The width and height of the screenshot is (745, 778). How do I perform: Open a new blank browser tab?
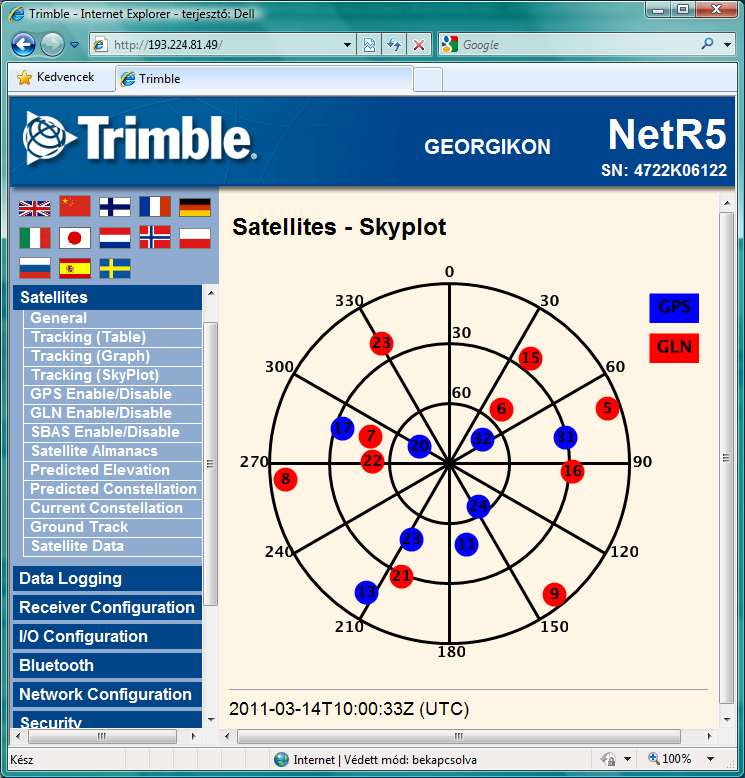(x=428, y=79)
